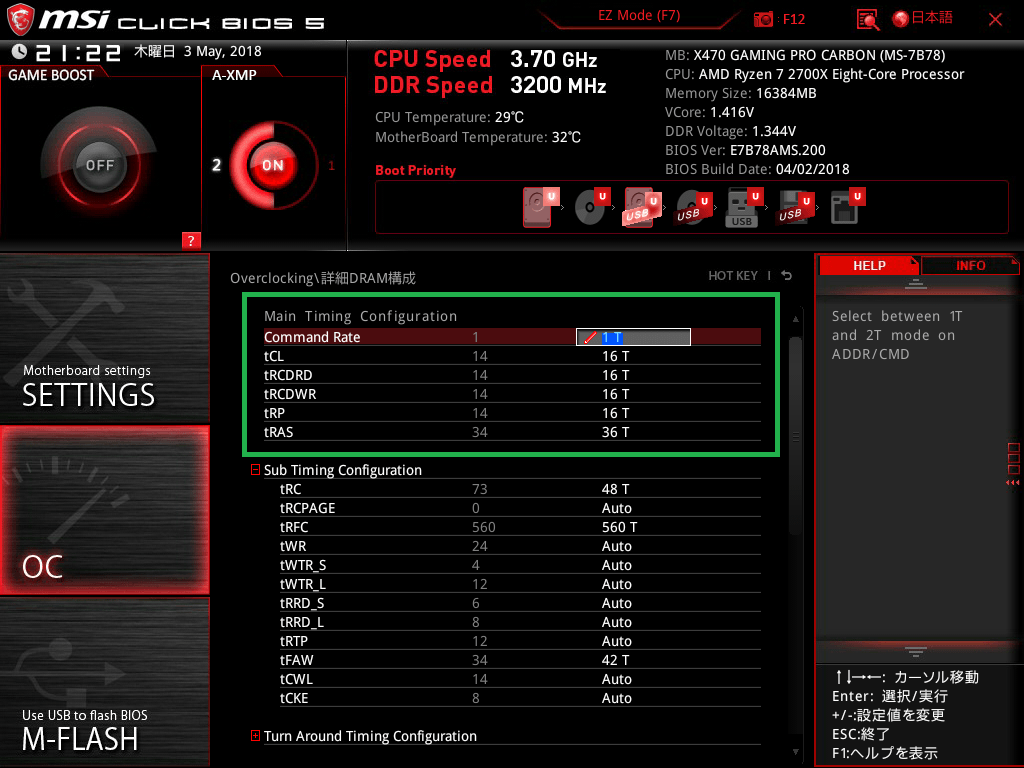The height and width of the screenshot is (768, 1024).
Task: Click the tRCPAGE Auto setting
Action: pos(616,508)
